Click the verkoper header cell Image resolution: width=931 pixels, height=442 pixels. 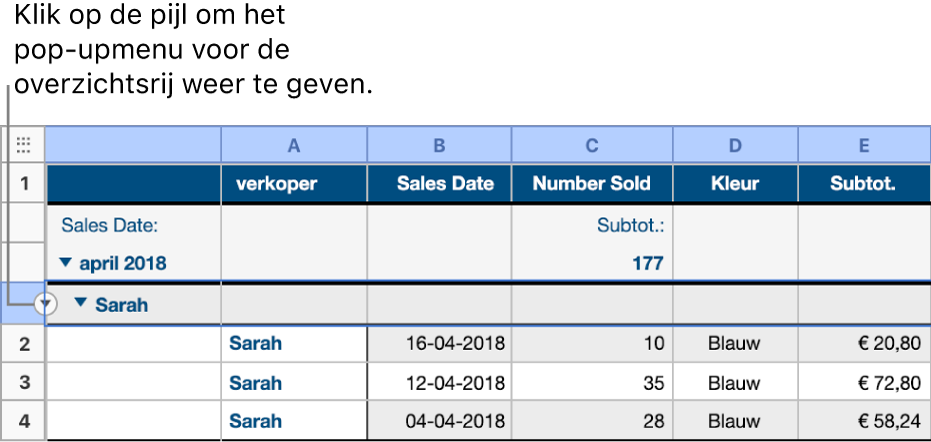click(294, 184)
